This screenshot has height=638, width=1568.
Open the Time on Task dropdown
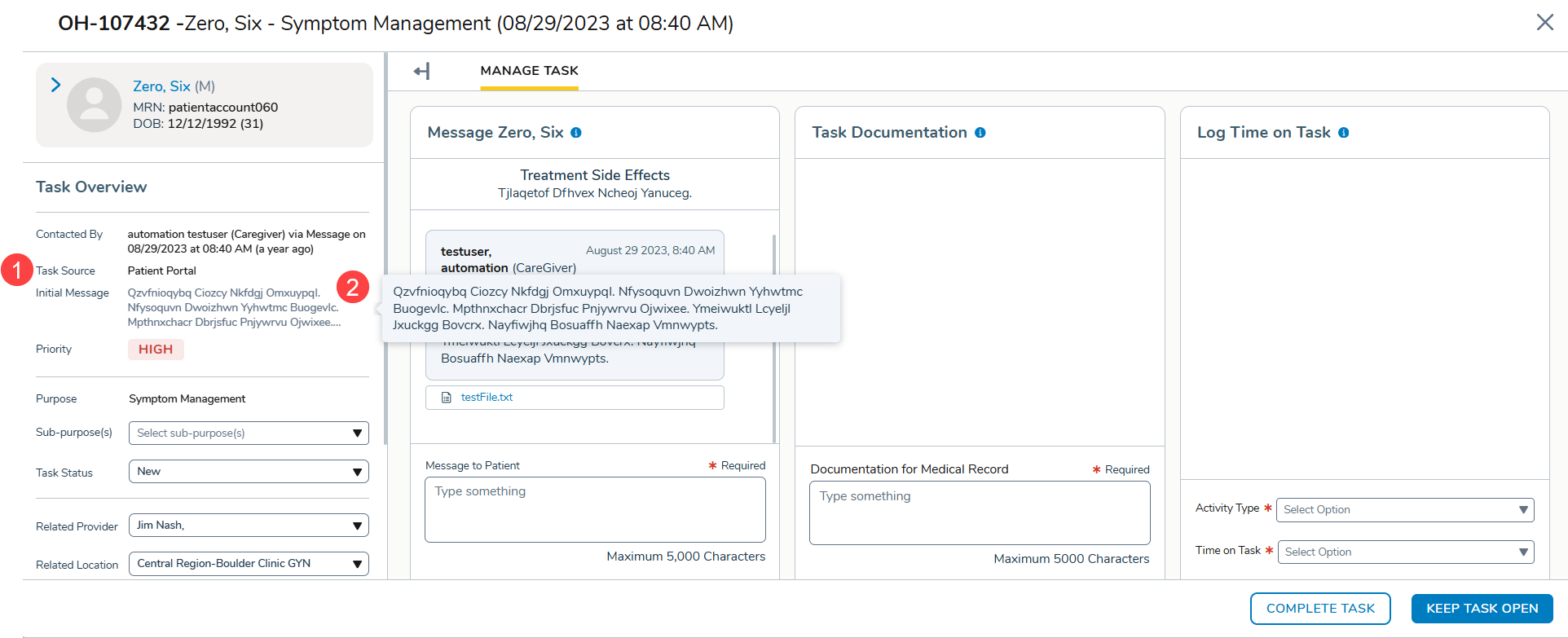click(x=1405, y=552)
